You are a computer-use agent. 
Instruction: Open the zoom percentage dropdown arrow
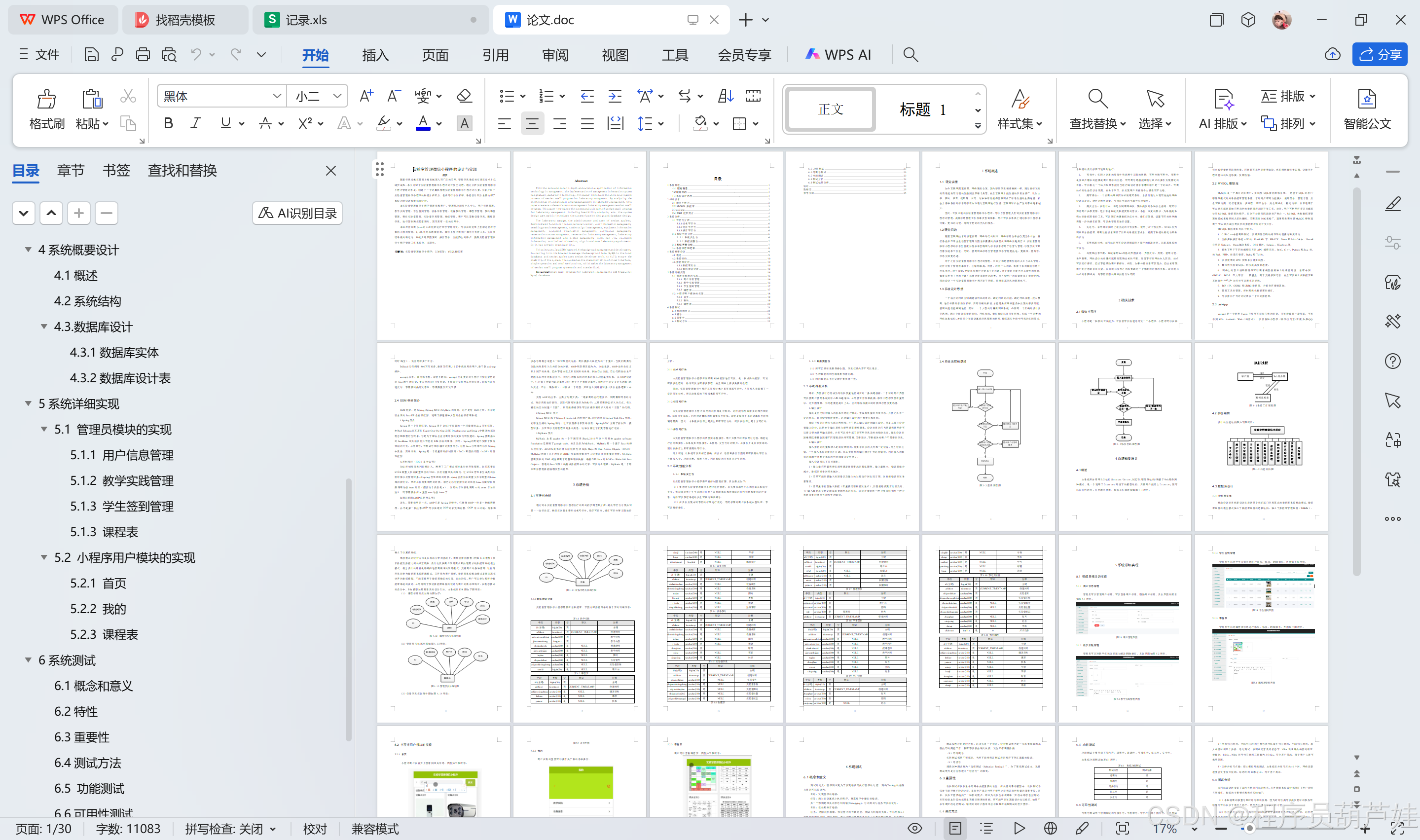1194,829
